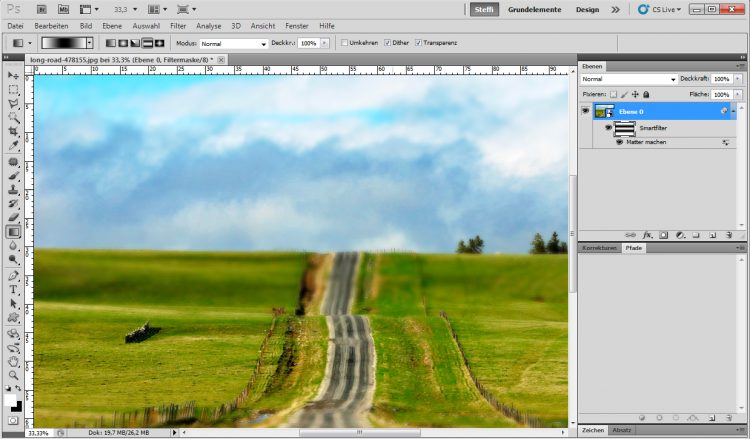Viewport: 750px width, 439px height.
Task: Select the Brush tool
Action: [13, 176]
